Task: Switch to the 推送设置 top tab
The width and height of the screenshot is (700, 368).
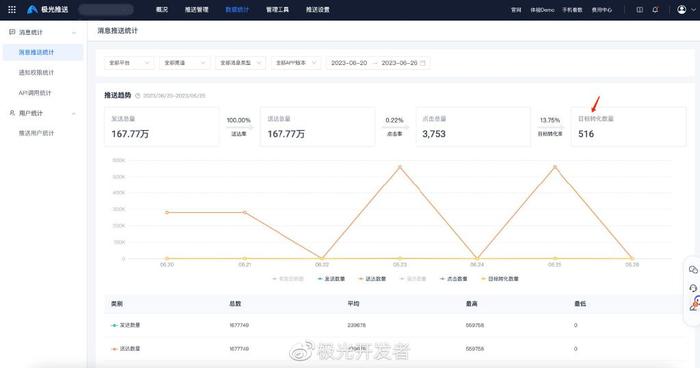Action: pos(317,9)
